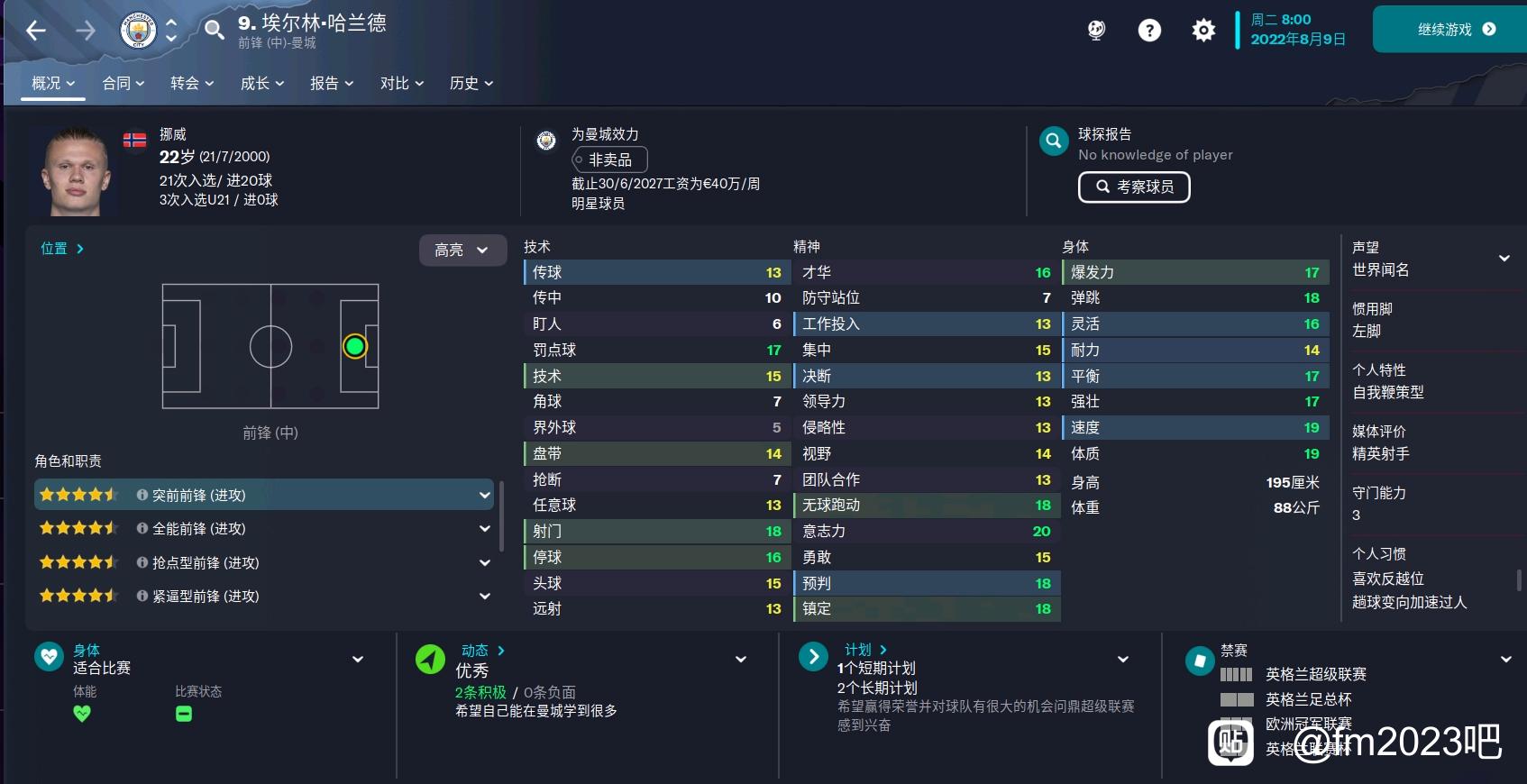Click info icon beside 全能前锋 (进攻)
Image resolution: width=1527 pixels, height=784 pixels.
(142, 528)
